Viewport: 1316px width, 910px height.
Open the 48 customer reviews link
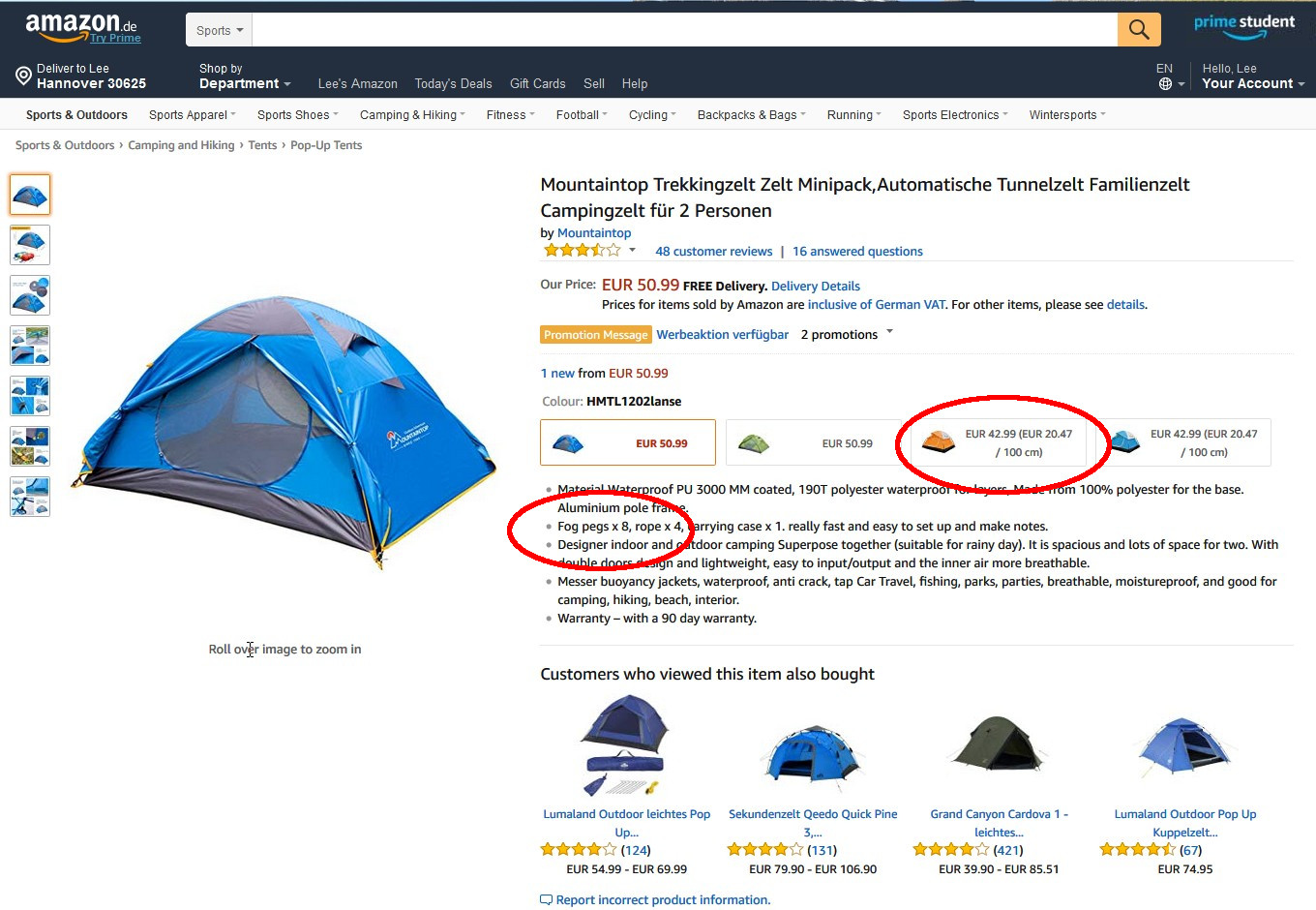point(713,251)
